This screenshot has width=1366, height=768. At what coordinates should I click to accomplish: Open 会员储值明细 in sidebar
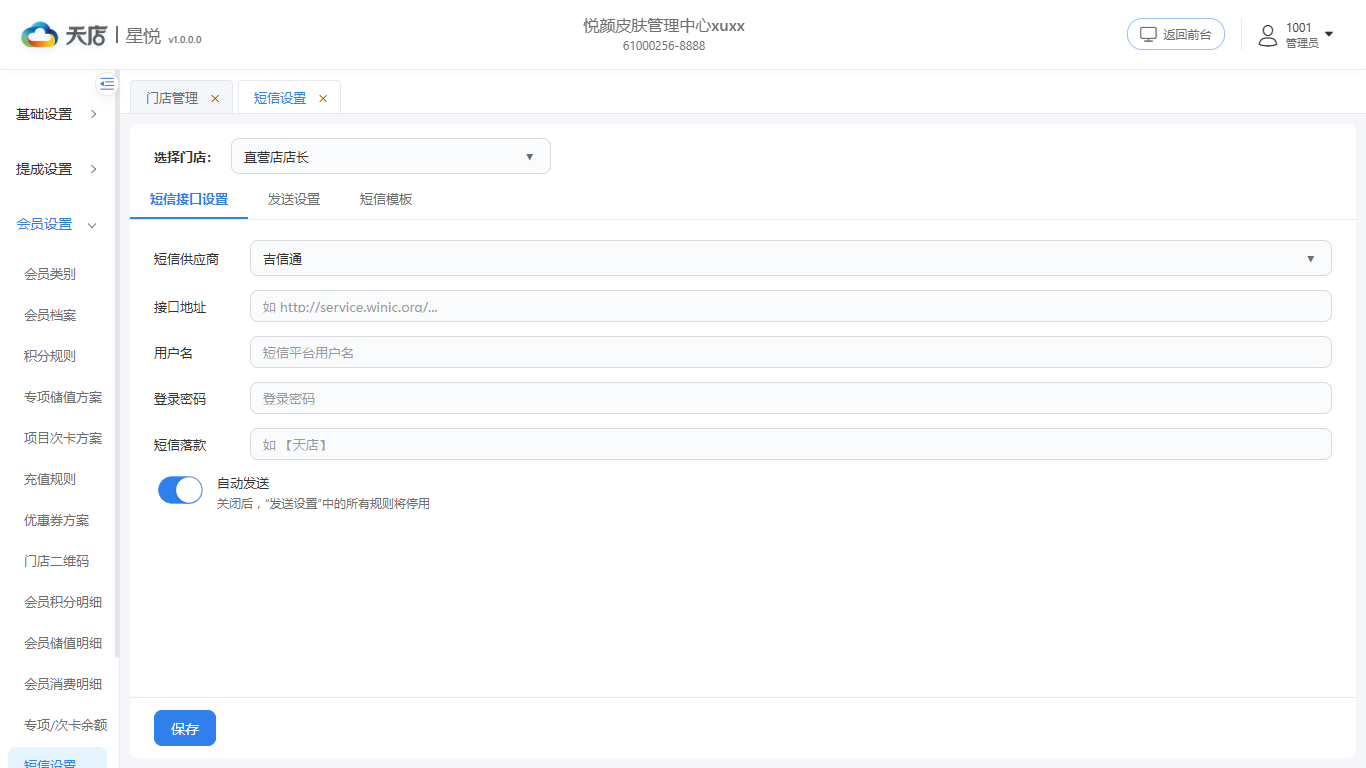click(63, 643)
